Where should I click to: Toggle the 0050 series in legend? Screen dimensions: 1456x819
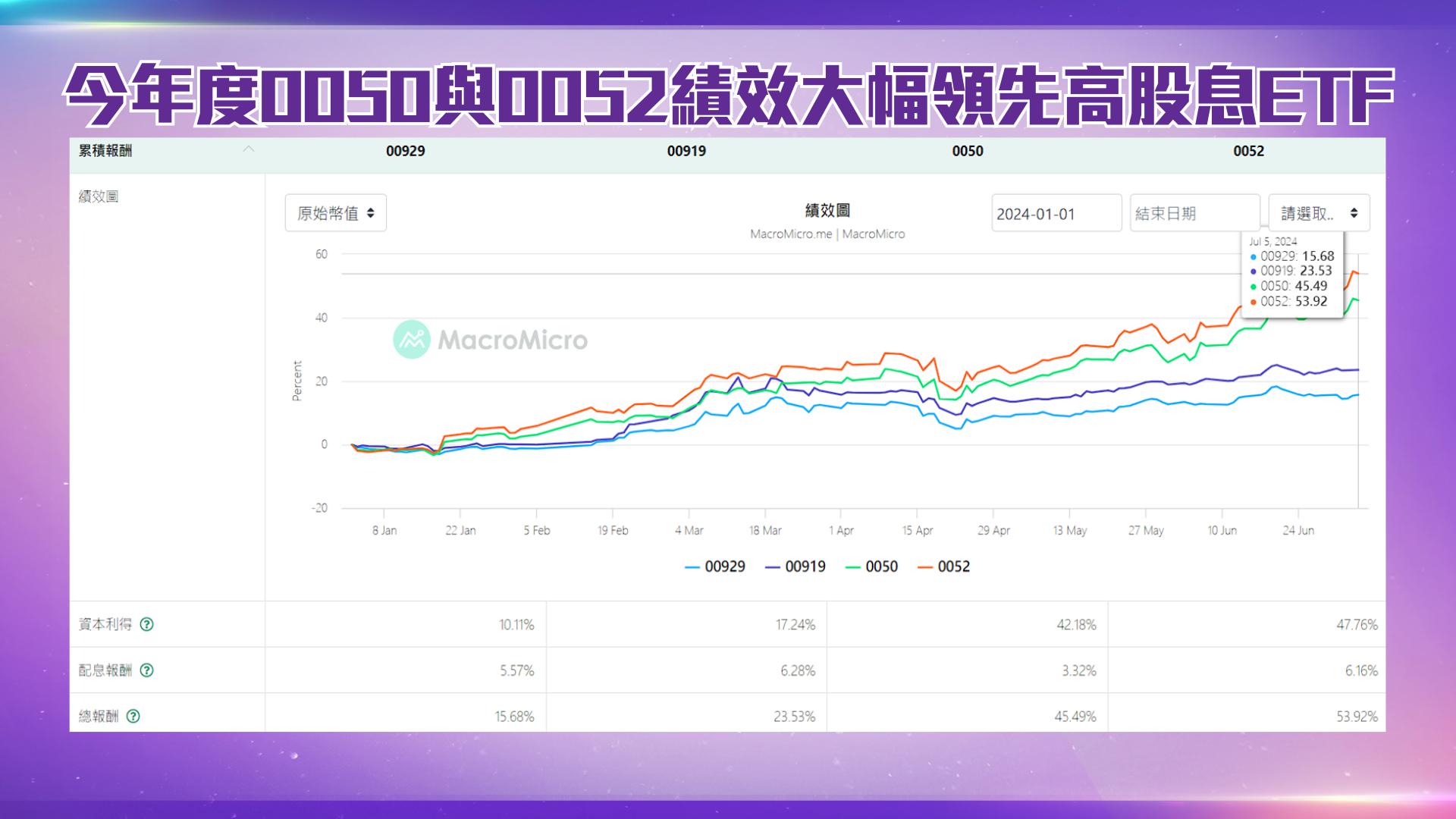coord(872,566)
